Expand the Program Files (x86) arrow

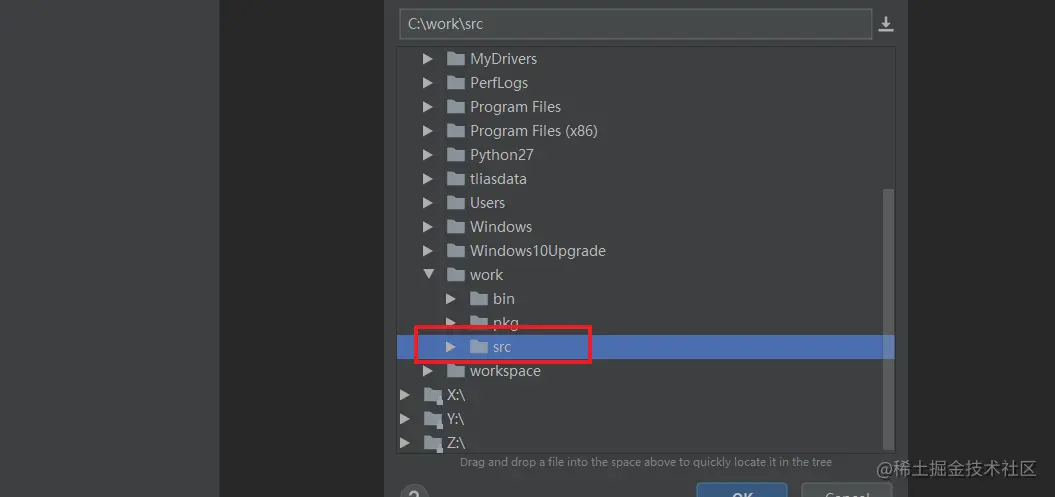pyautogui.click(x=427, y=131)
